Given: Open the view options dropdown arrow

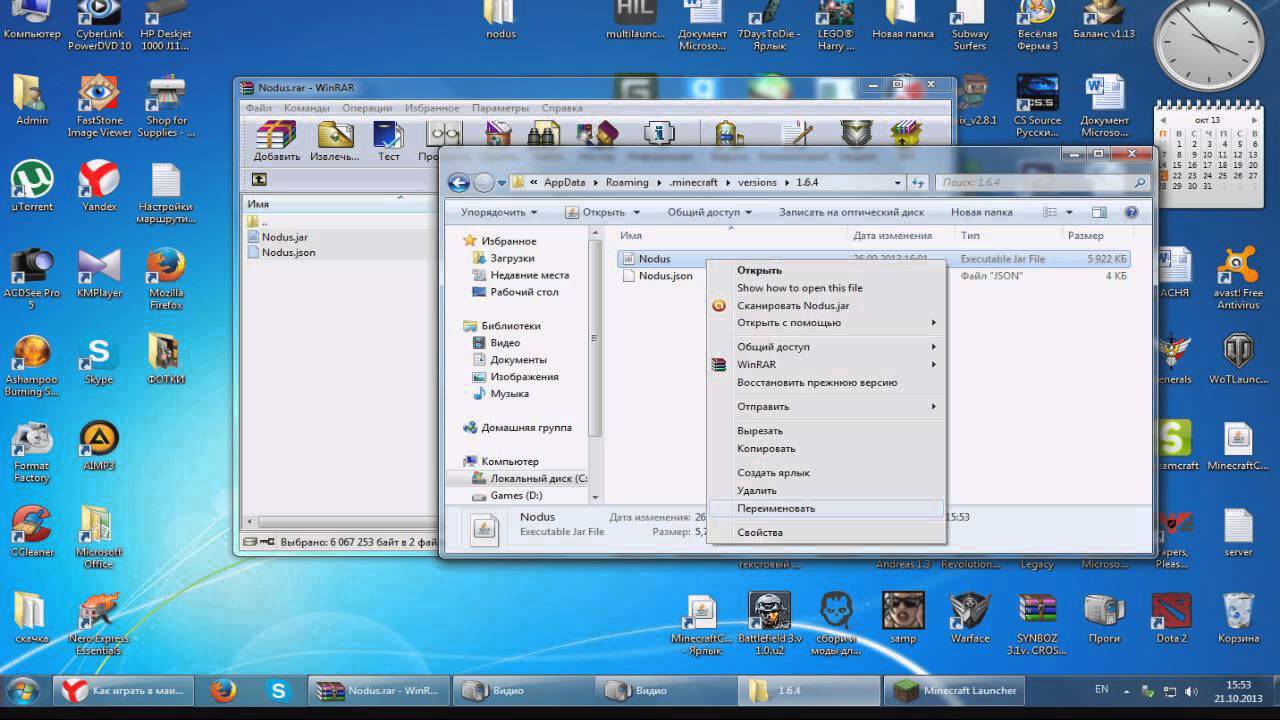Looking at the screenshot, I should [x=1069, y=212].
